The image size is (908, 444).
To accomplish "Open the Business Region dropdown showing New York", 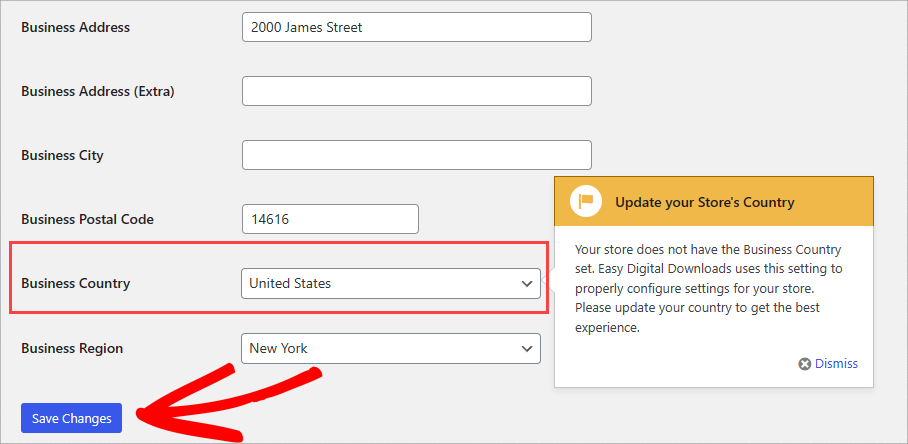I will (390, 348).
